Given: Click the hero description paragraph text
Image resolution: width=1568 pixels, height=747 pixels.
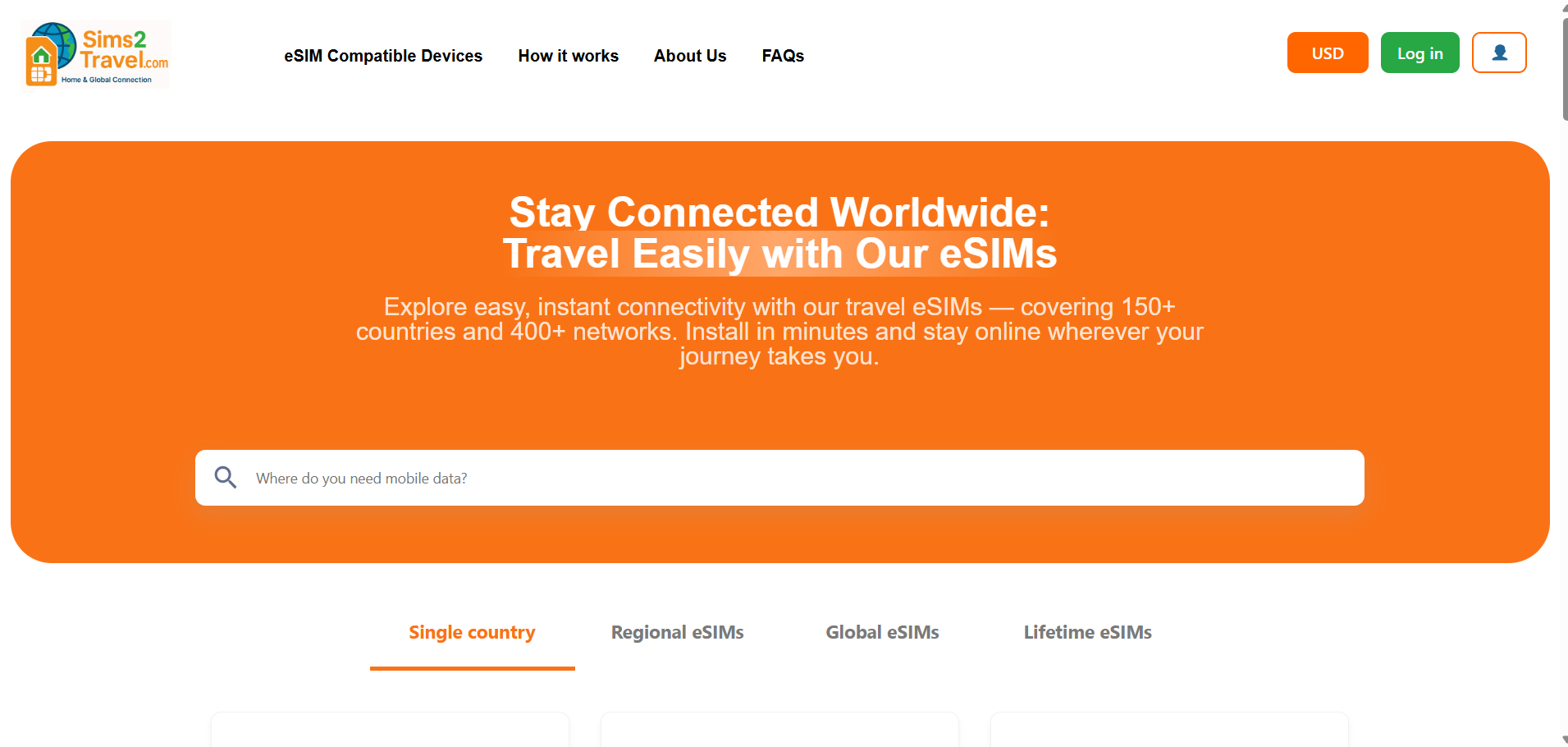Looking at the screenshot, I should pos(779,331).
